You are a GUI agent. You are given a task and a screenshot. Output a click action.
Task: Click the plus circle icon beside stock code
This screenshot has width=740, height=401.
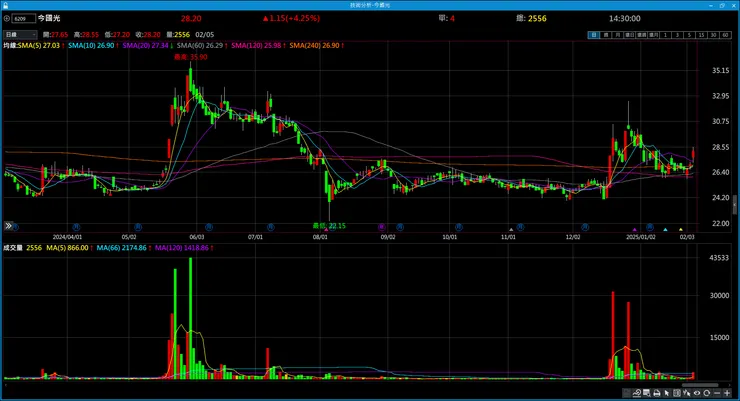click(7, 18)
